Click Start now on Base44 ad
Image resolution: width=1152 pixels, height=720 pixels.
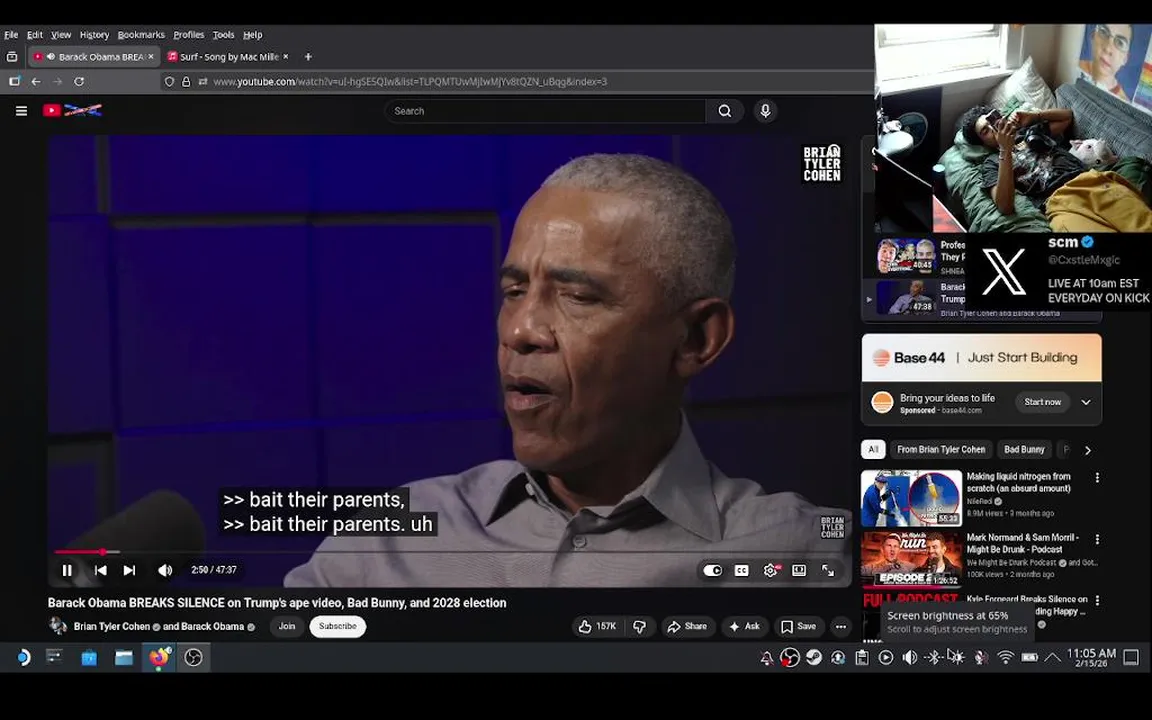pyautogui.click(x=1043, y=402)
